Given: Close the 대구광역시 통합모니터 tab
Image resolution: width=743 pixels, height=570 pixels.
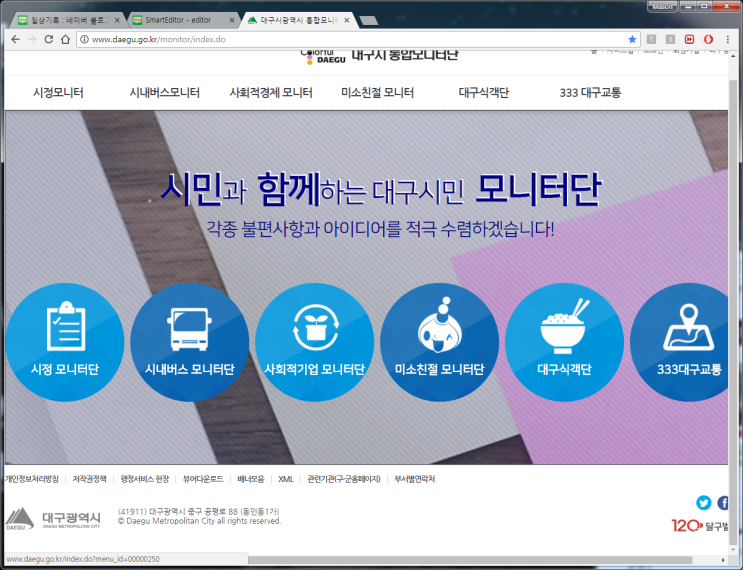Looking at the screenshot, I should click(x=347, y=20).
